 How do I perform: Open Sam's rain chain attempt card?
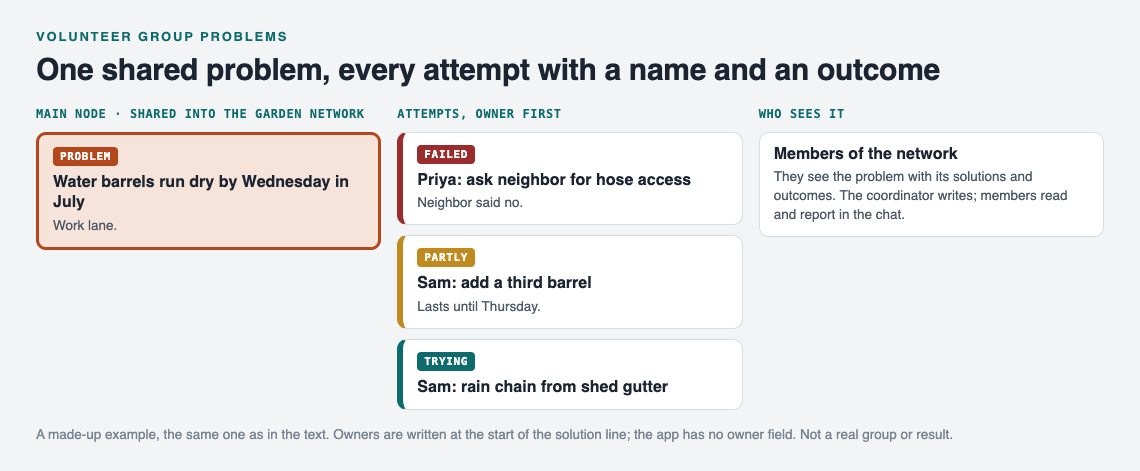click(570, 374)
